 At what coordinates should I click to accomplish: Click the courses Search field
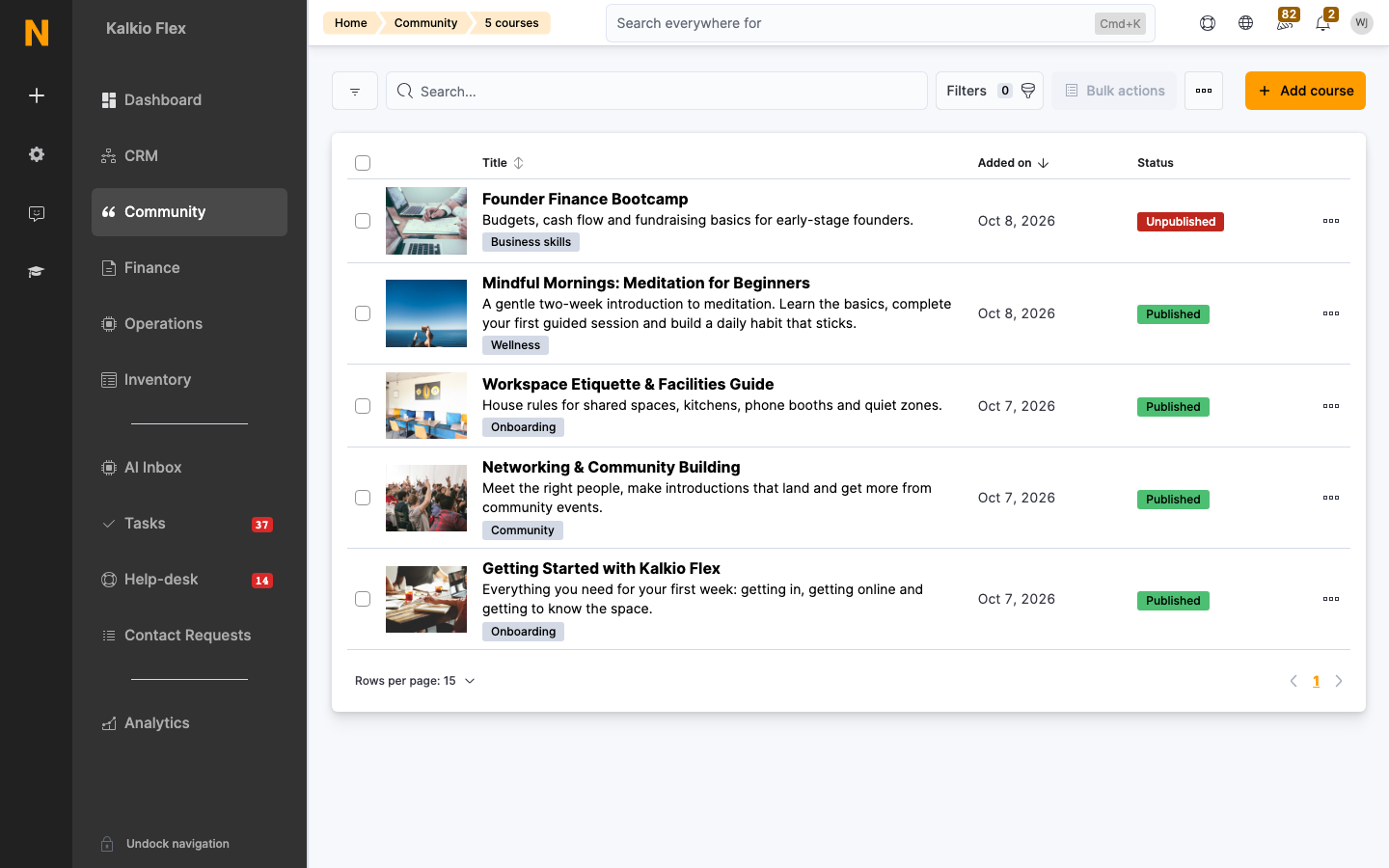[657, 91]
